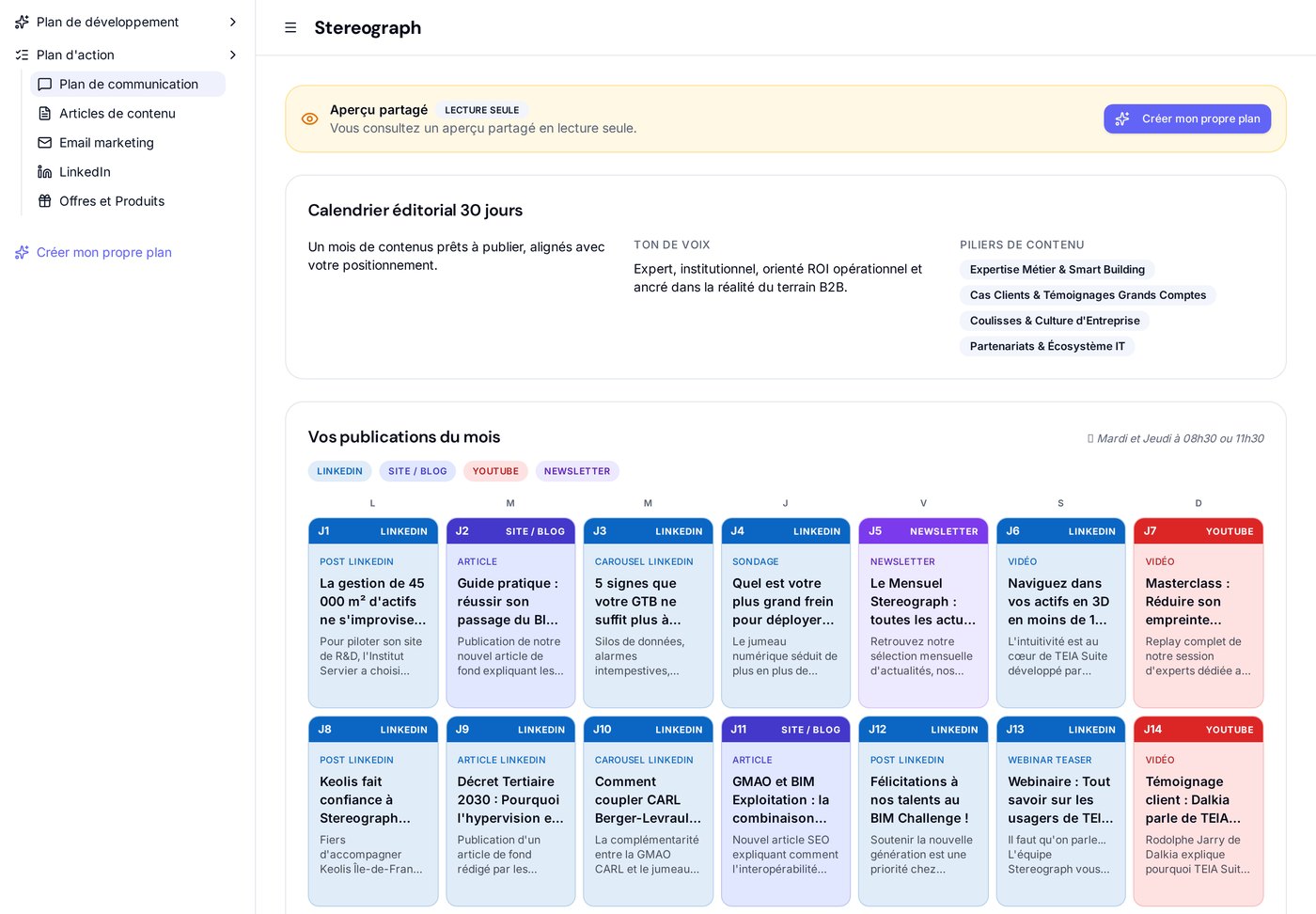This screenshot has width=1316, height=914.
Task: Click the Plan de communication chat icon
Action: pyautogui.click(x=44, y=85)
